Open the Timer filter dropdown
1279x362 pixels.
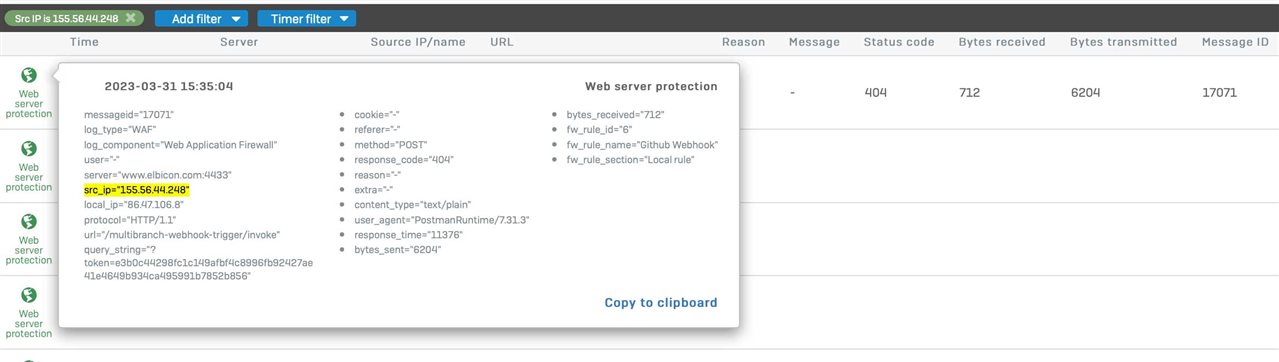pyautogui.click(x=306, y=18)
